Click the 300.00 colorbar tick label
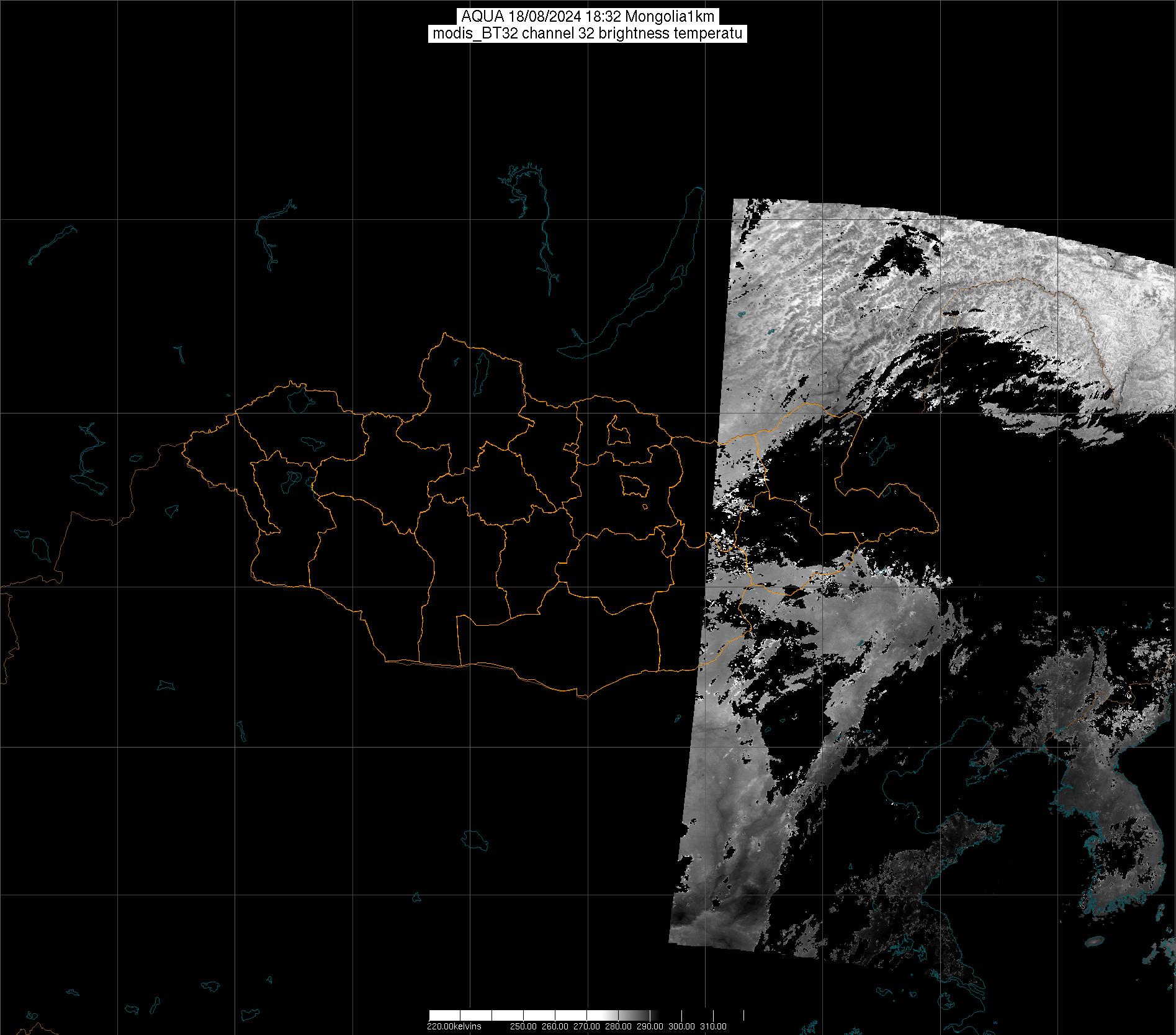 pyautogui.click(x=683, y=1026)
